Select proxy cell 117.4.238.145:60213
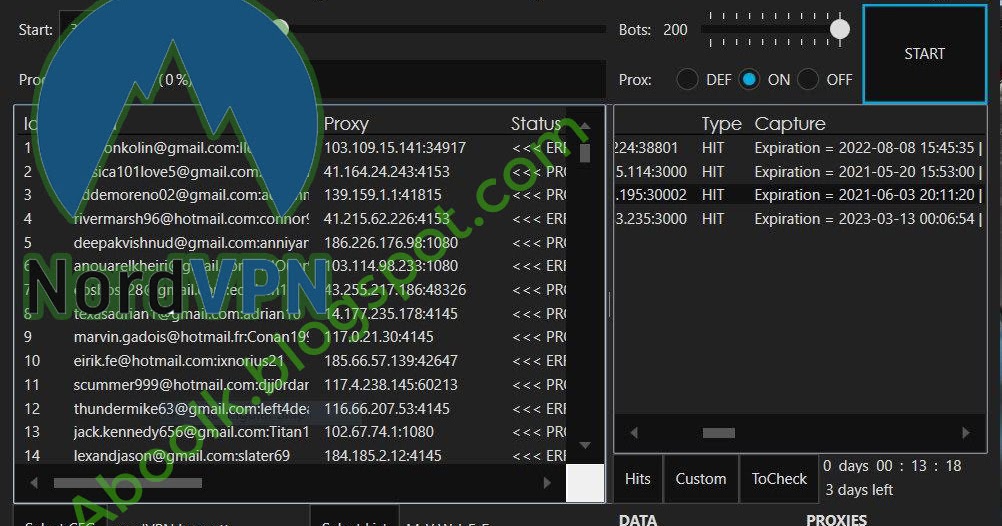The height and width of the screenshot is (526, 1002). click(391, 384)
